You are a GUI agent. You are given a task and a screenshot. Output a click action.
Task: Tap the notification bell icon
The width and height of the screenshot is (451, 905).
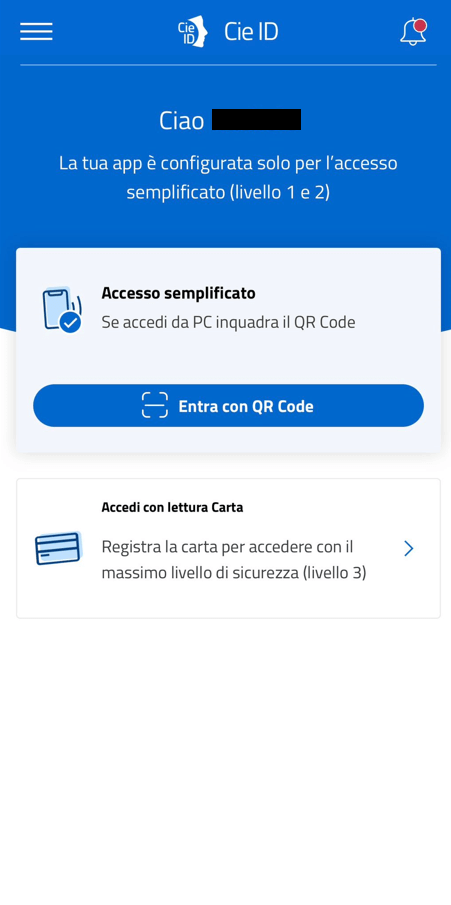pos(413,32)
